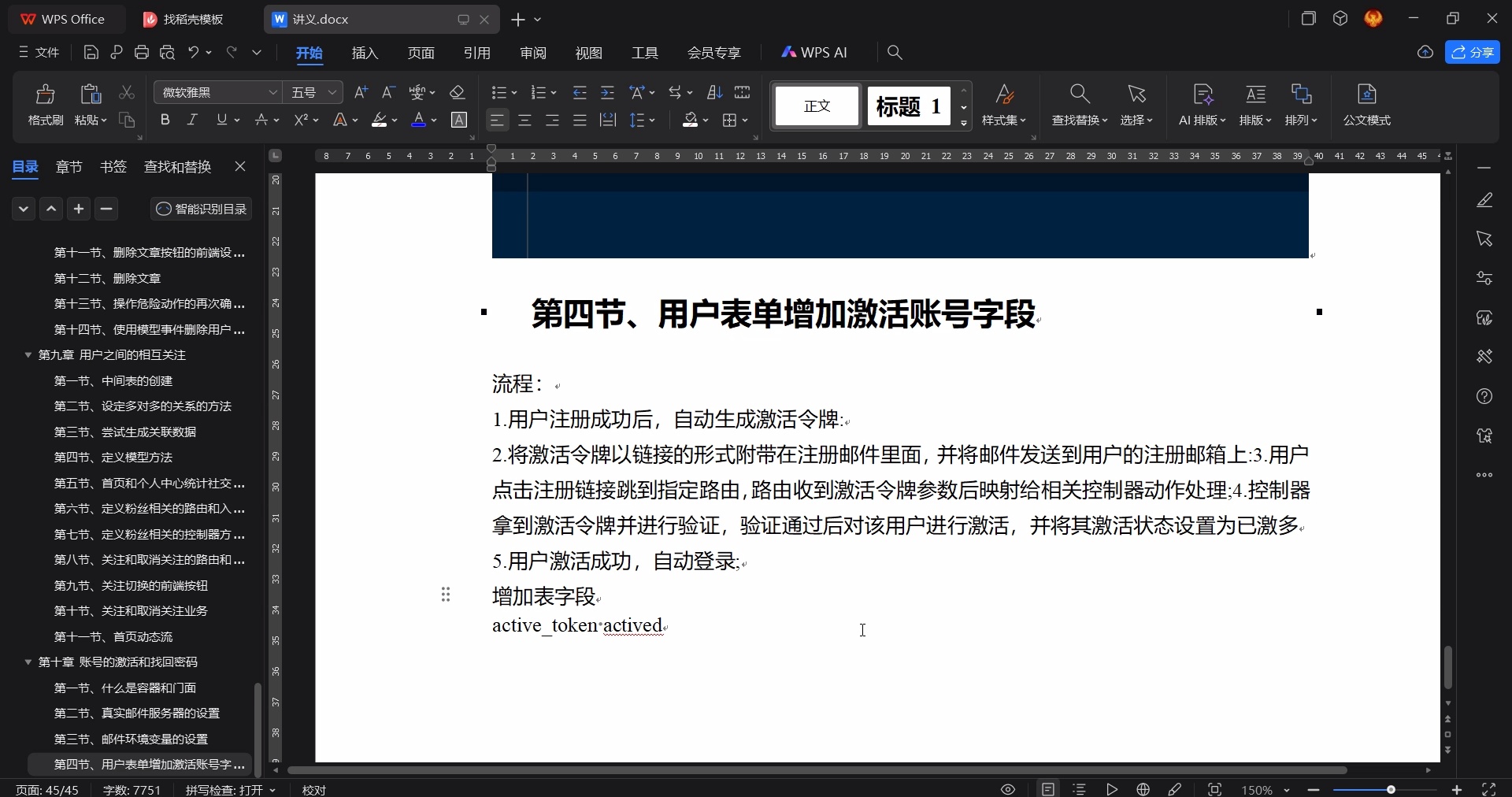This screenshot has width=1512, height=797.
Task: Click the 分享 button
Action: tap(1473, 53)
